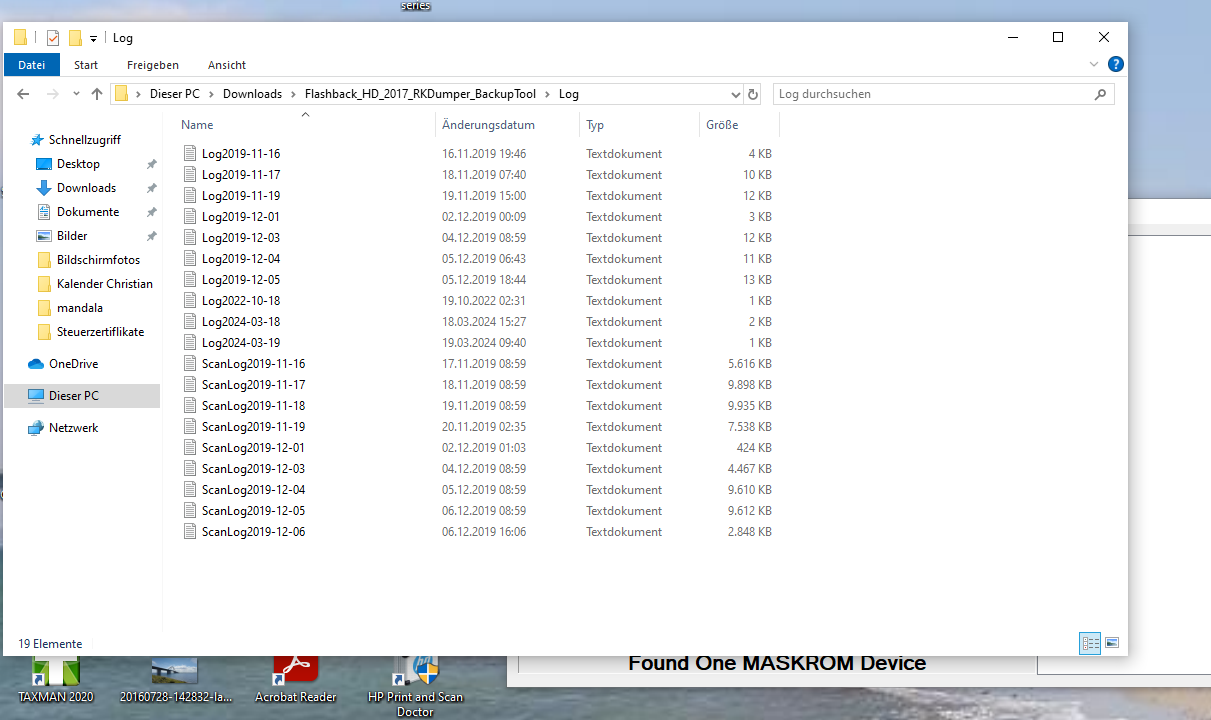Open the Datei menu tab
This screenshot has height=720, width=1211.
pos(32,65)
